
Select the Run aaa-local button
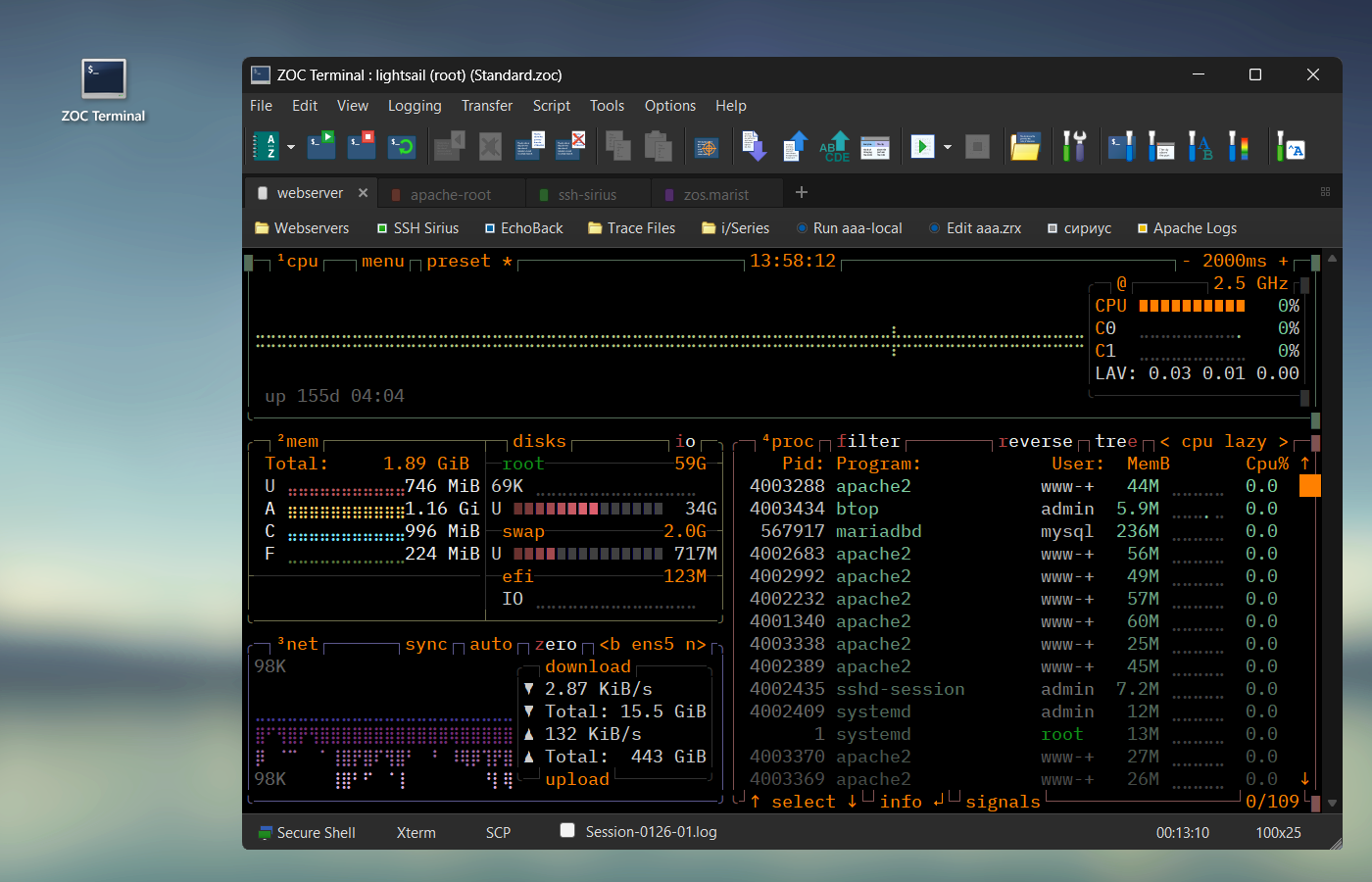coord(849,228)
